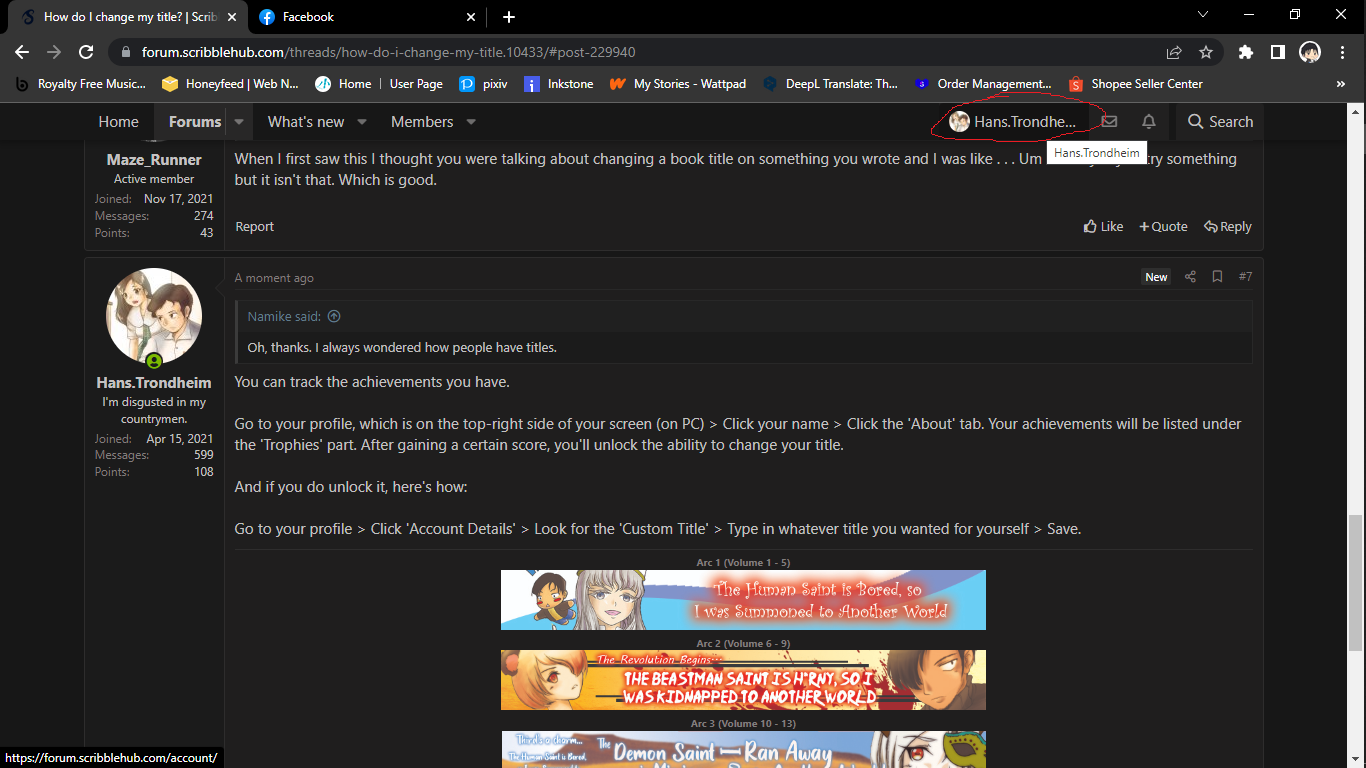Report Maze_Runner's post
Image resolution: width=1366 pixels, height=768 pixels.
tap(254, 226)
